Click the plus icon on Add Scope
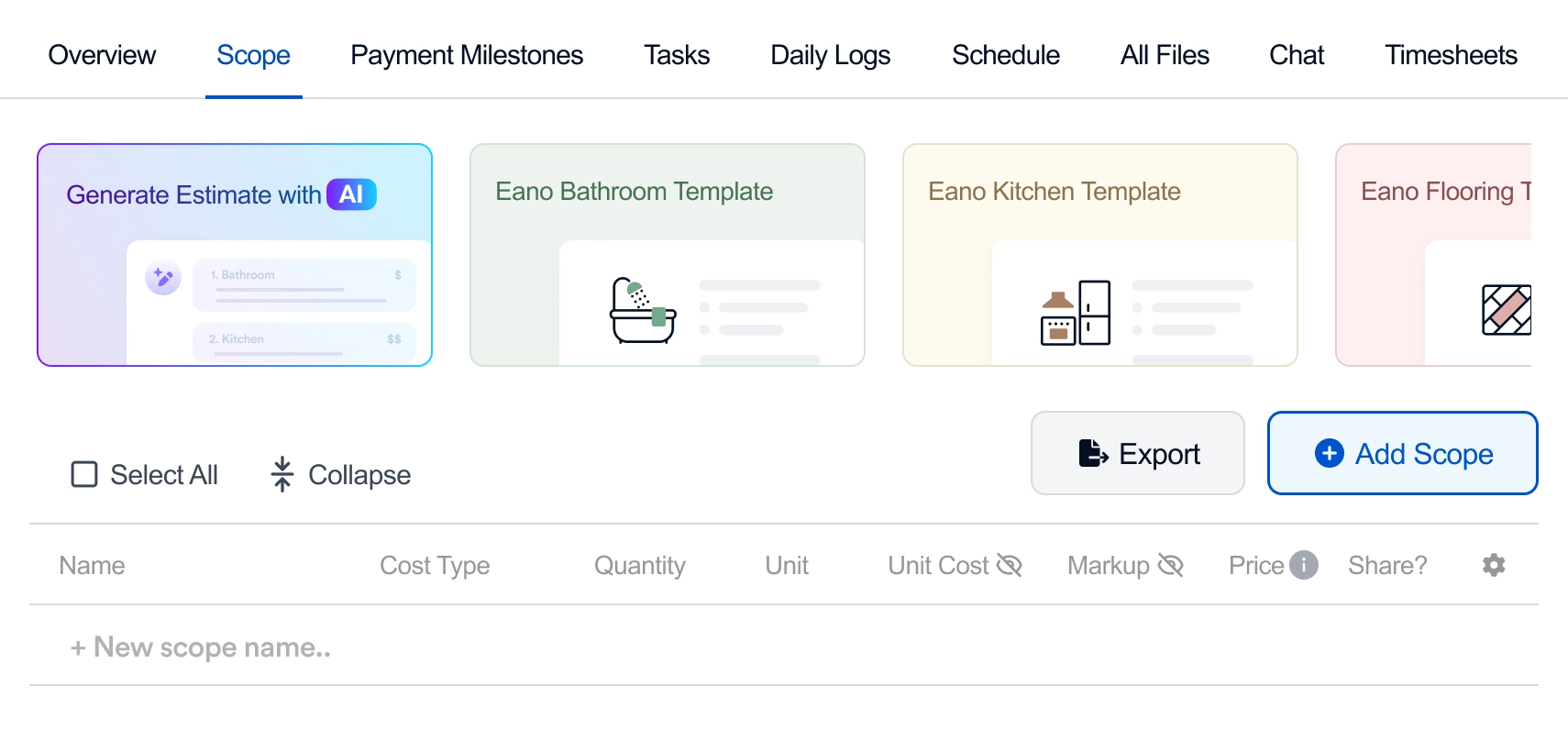This screenshot has width=1568, height=730. pyautogui.click(x=1329, y=453)
